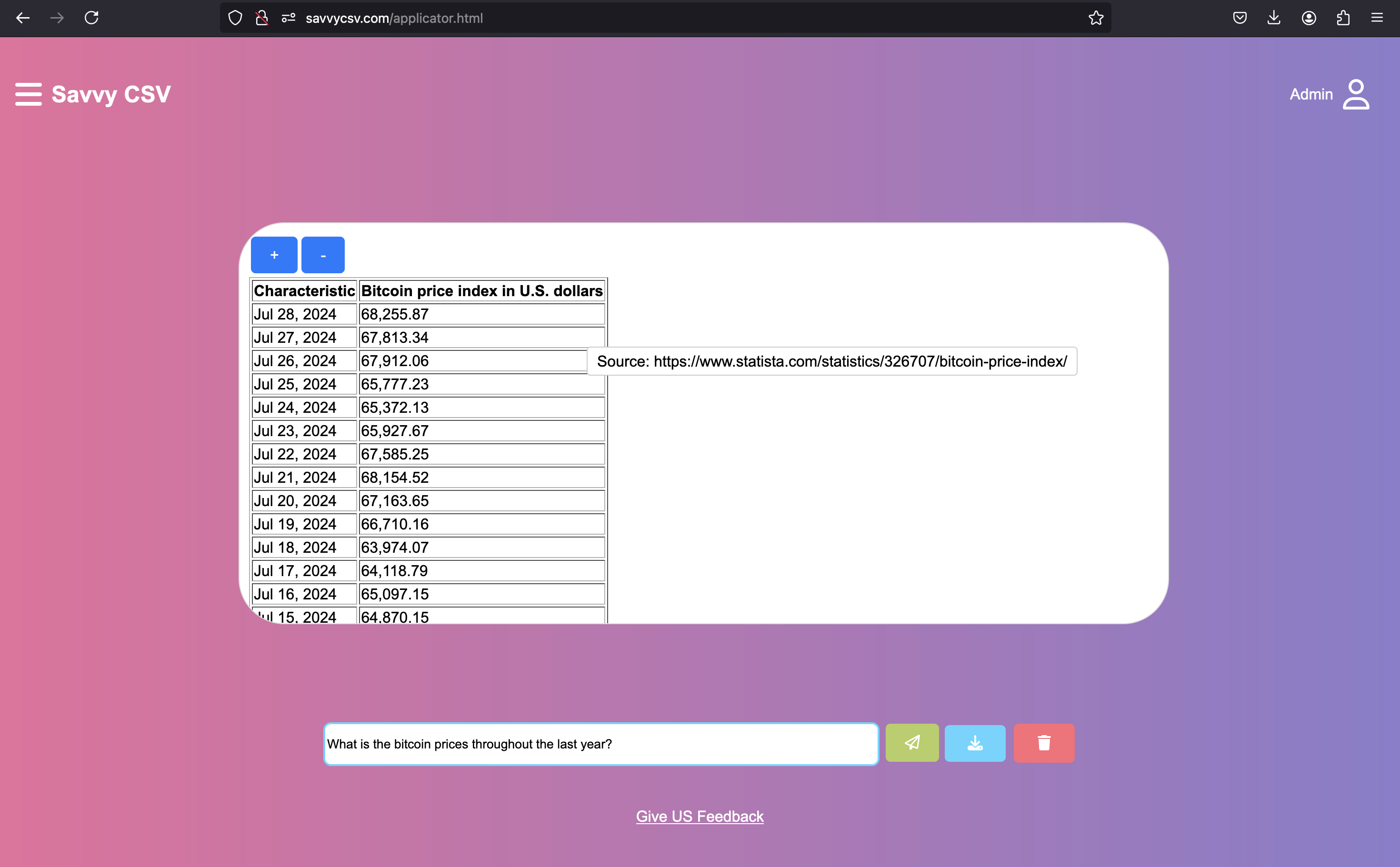1400x867 pixels.
Task: Go back to previous page
Action: coord(23,18)
